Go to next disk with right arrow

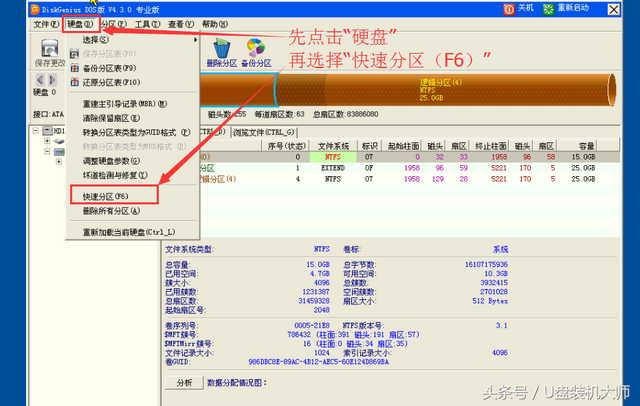point(52,79)
